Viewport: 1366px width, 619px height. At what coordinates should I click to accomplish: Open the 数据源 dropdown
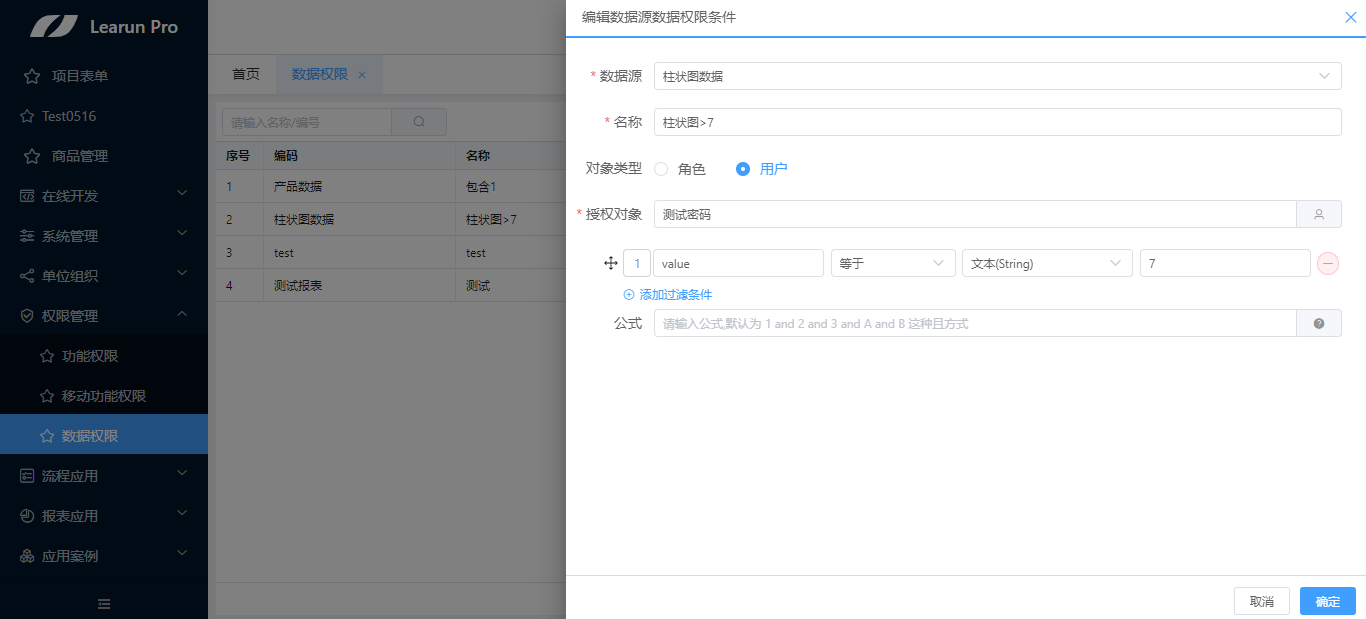[x=997, y=76]
